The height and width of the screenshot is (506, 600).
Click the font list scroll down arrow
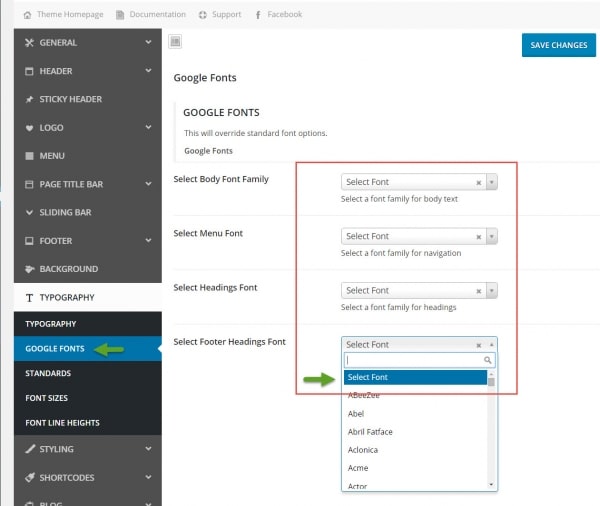tap(491, 485)
